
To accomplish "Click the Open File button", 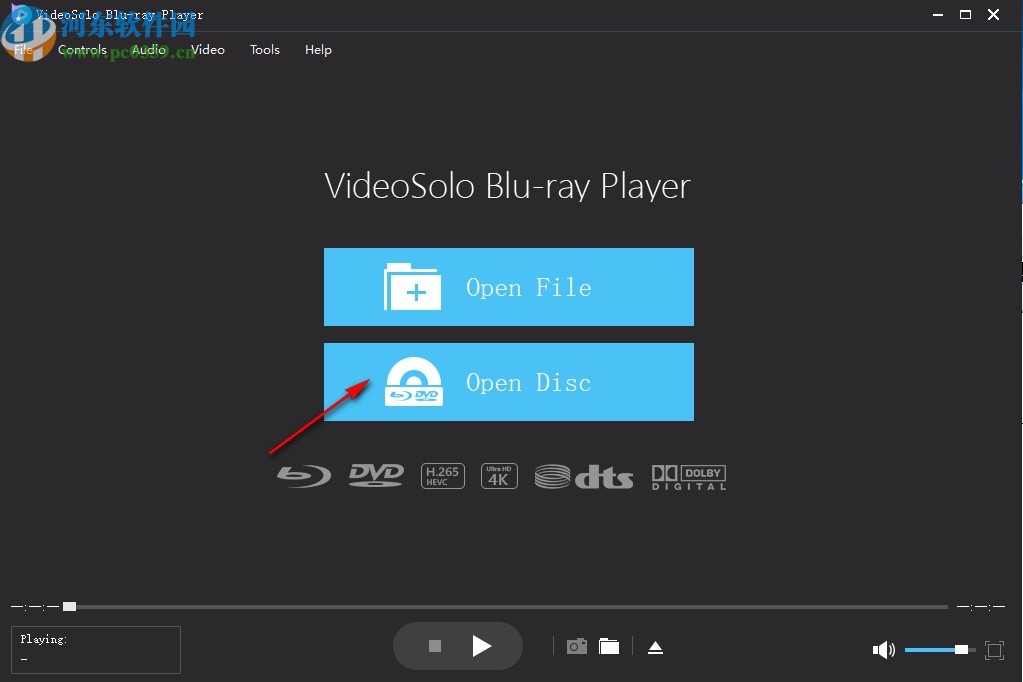I will [x=508, y=287].
